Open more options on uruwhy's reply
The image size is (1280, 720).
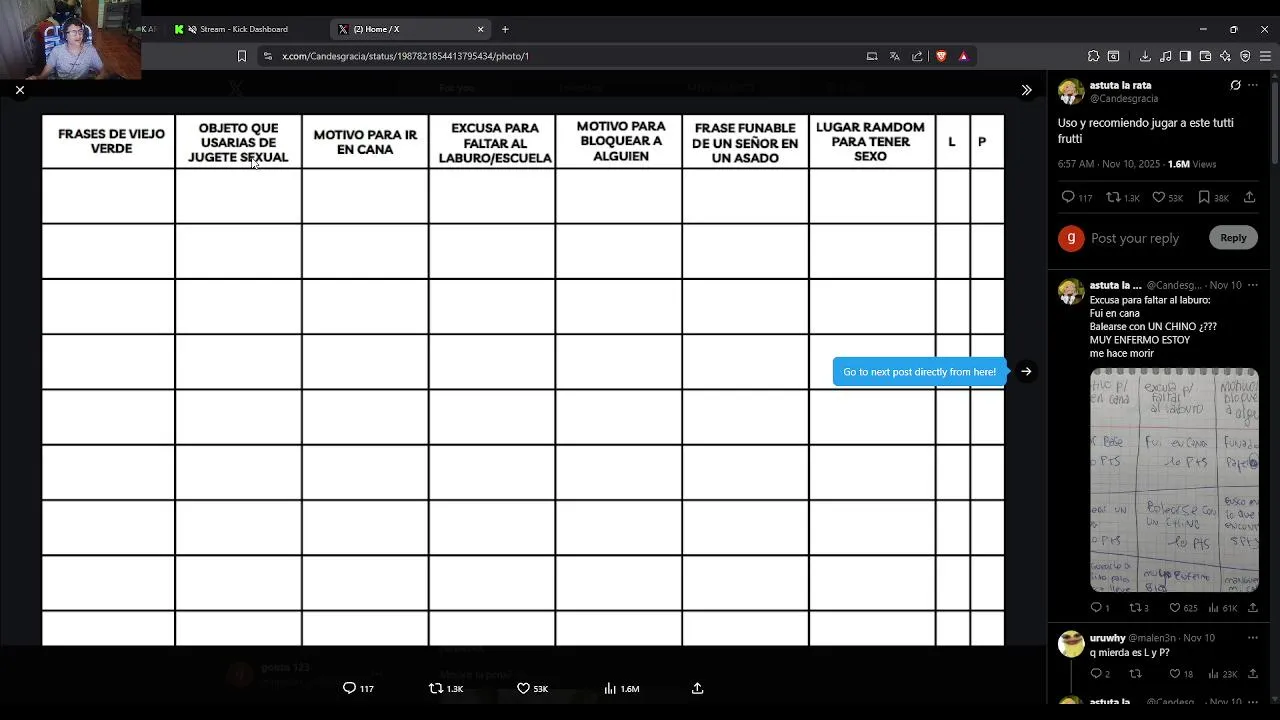point(1253,638)
